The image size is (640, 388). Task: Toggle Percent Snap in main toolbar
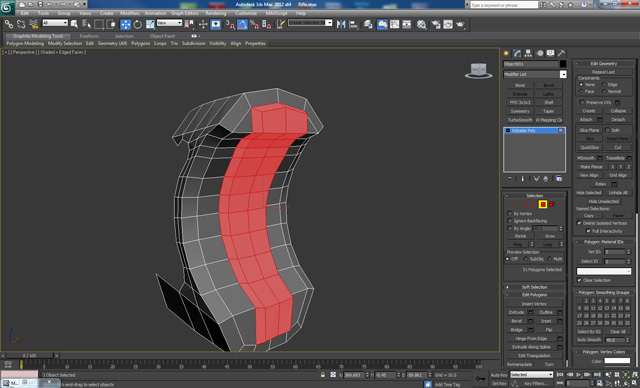254,24
